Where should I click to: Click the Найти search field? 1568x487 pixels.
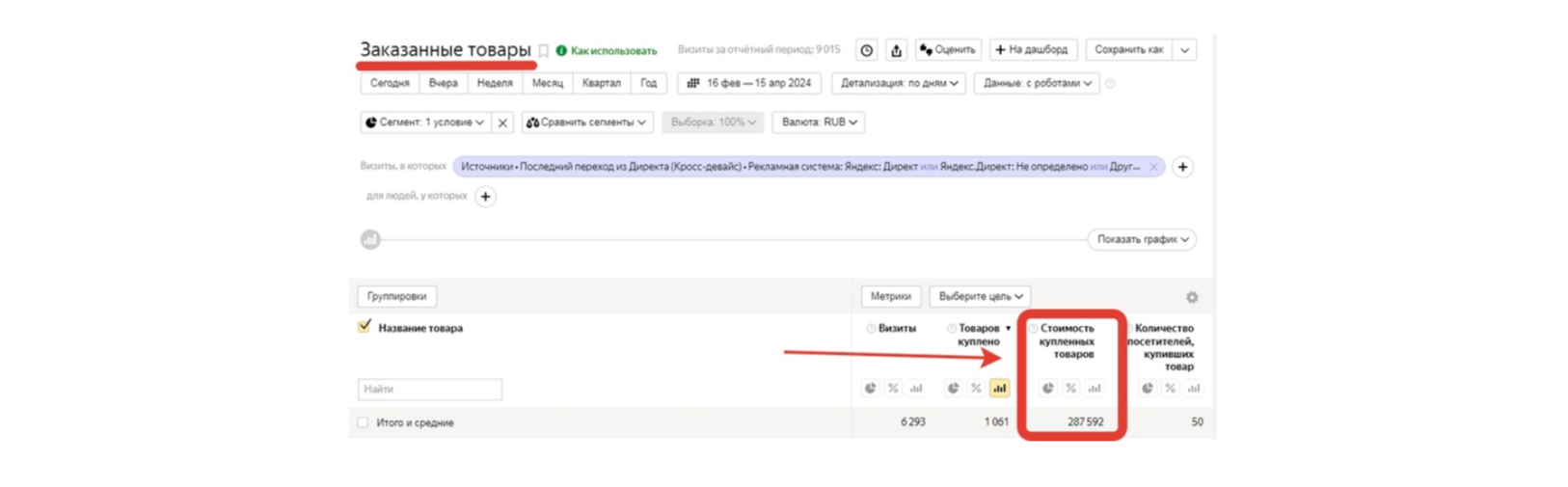click(x=430, y=389)
